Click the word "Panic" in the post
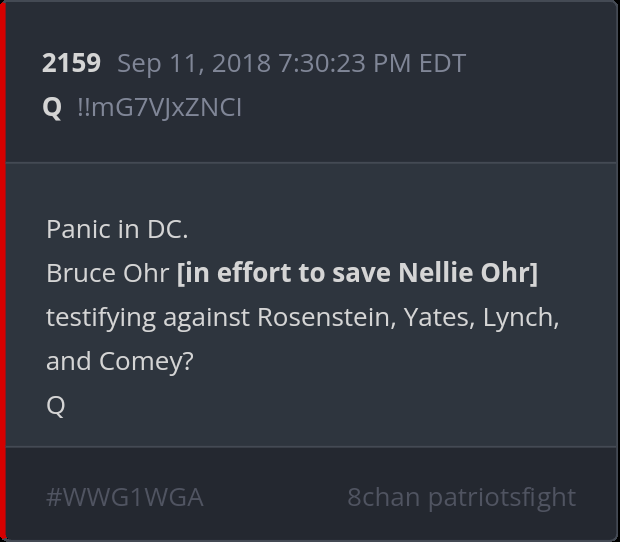The image size is (620, 542). pyautogui.click(x=78, y=229)
